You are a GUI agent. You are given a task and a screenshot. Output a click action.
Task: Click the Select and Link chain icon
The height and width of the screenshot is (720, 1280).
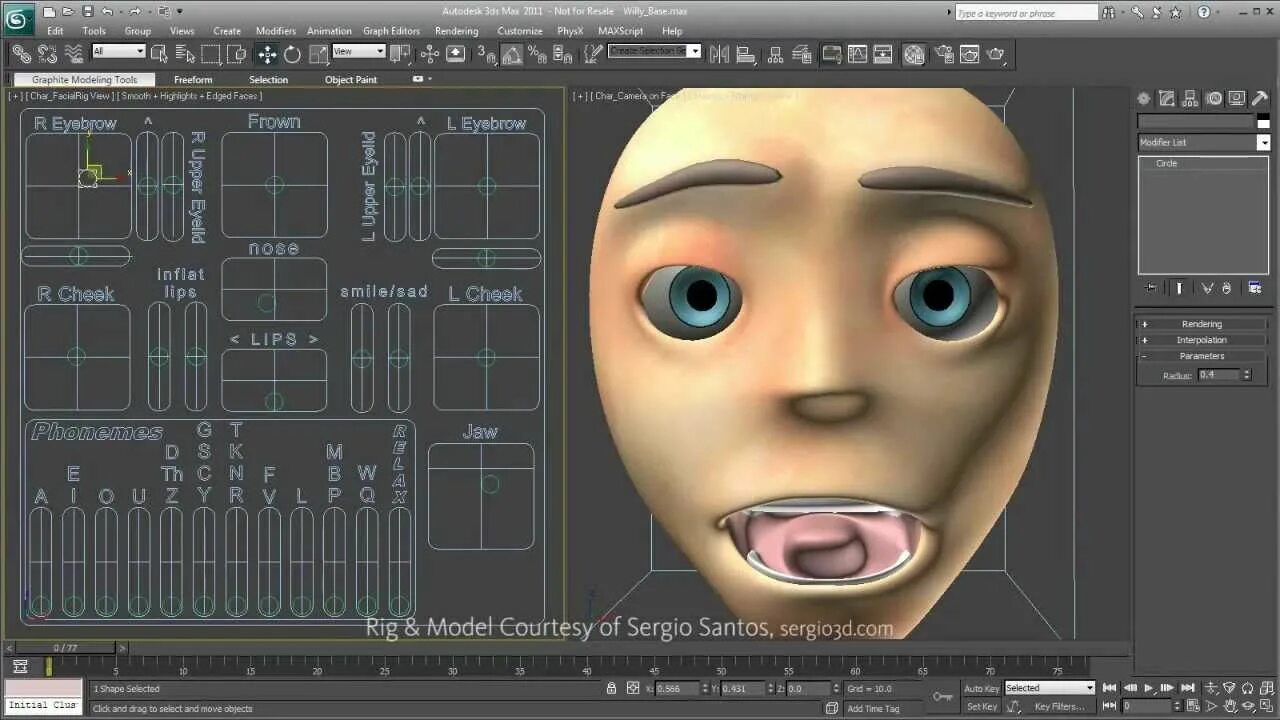[x=21, y=54]
